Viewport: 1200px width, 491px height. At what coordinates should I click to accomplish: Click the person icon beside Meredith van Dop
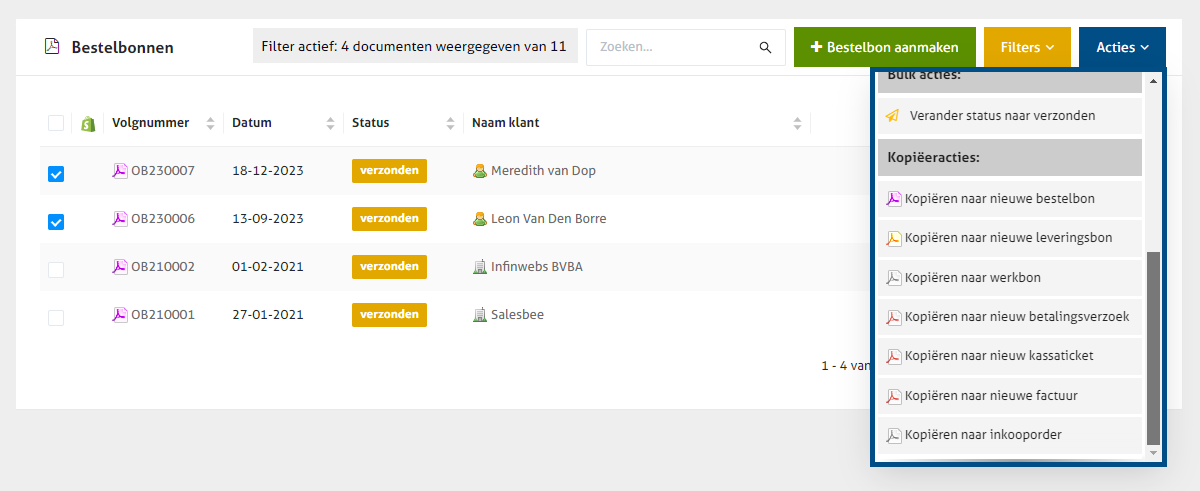(x=480, y=171)
